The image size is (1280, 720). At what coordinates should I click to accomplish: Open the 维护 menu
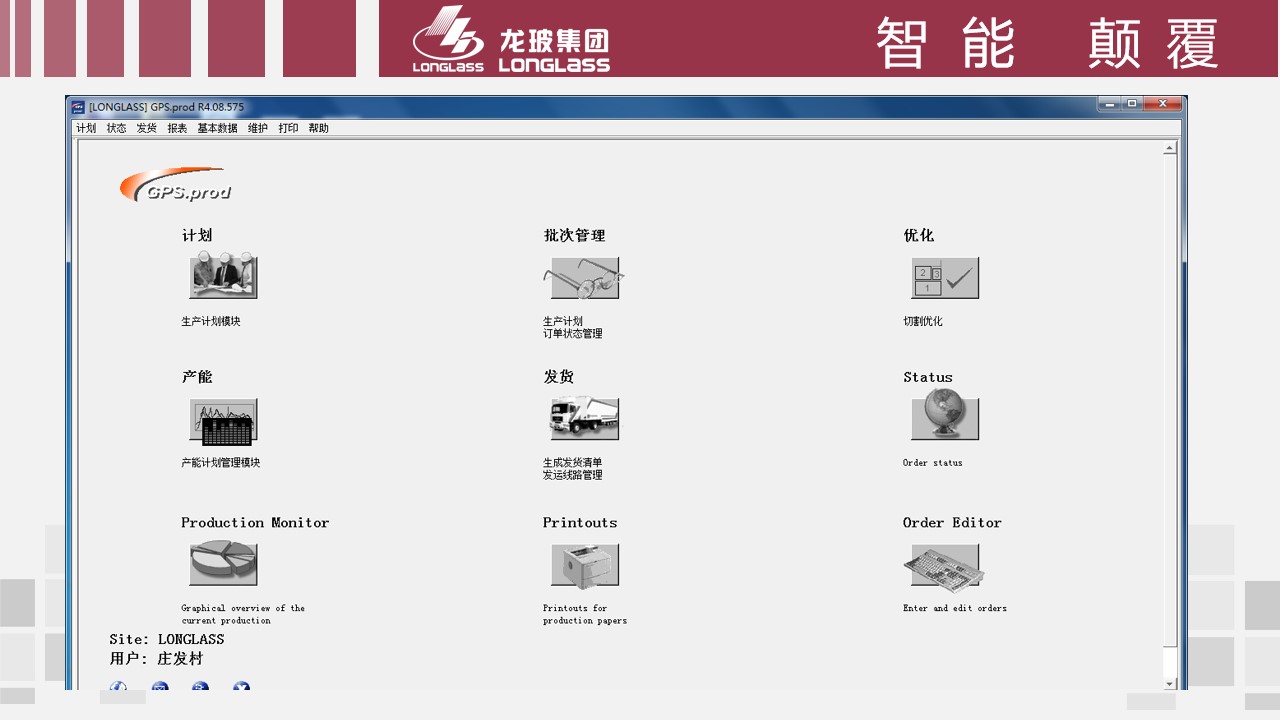point(258,128)
